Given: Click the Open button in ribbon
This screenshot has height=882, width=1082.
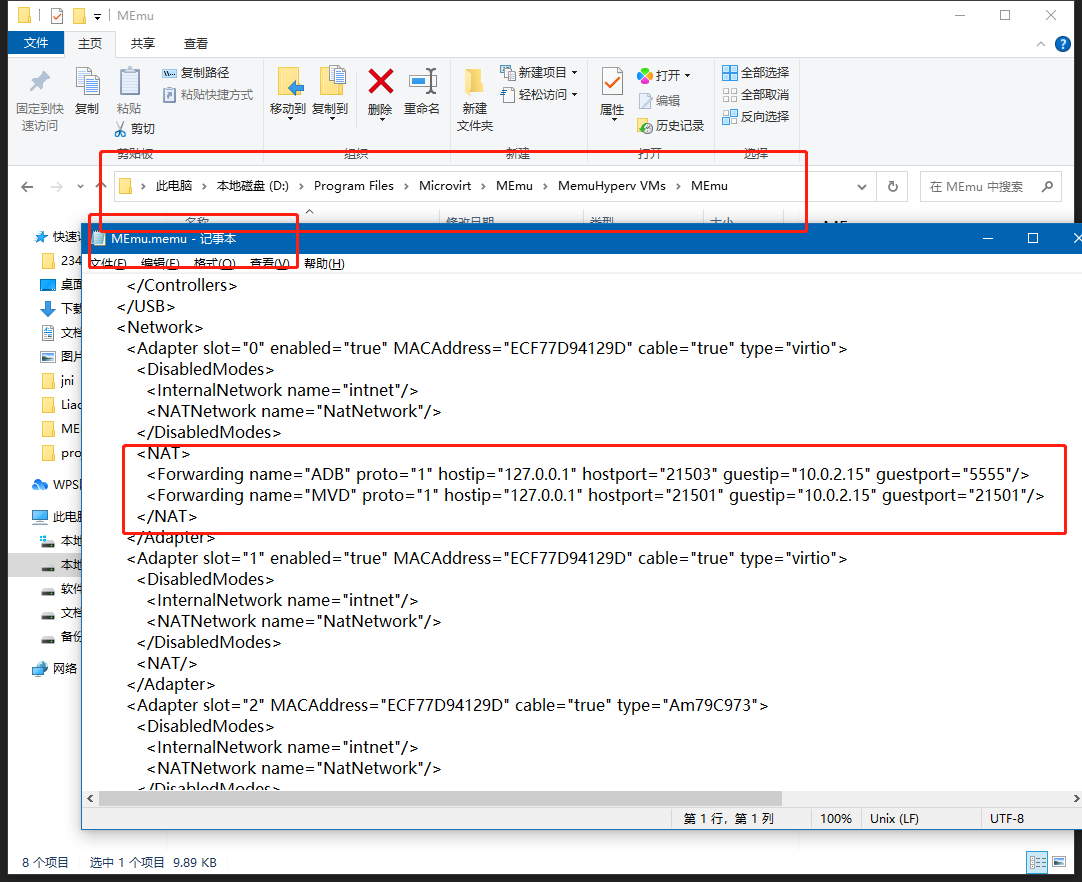Looking at the screenshot, I should (x=664, y=75).
